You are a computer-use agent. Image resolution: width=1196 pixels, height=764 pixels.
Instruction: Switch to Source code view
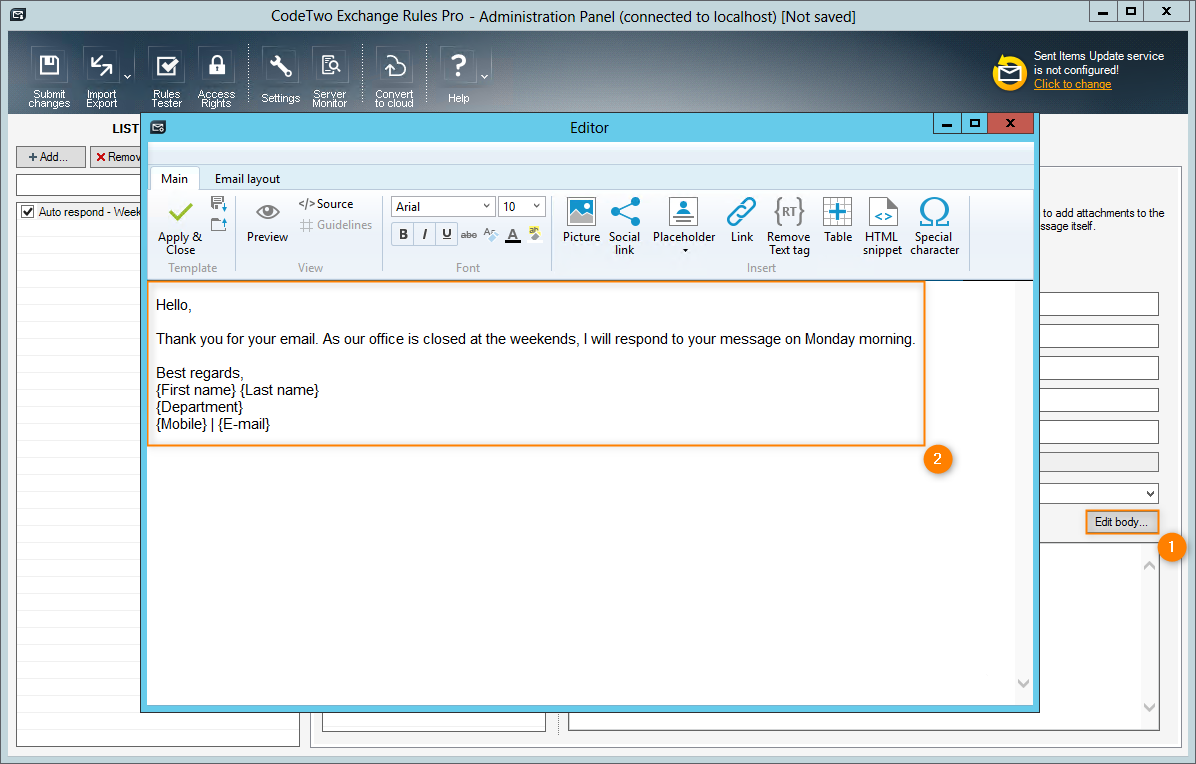click(326, 204)
